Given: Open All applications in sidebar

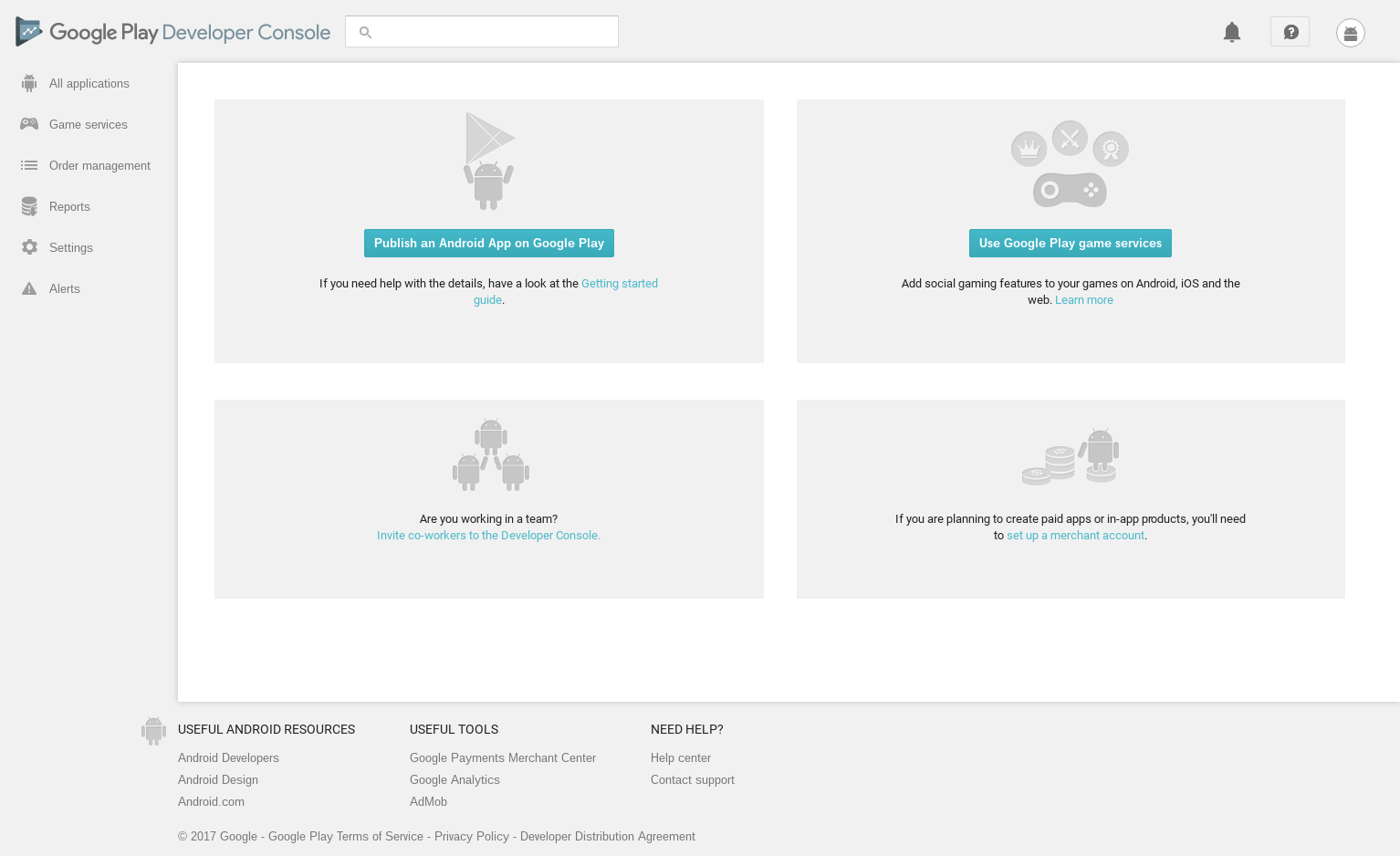Looking at the screenshot, I should tap(89, 83).
